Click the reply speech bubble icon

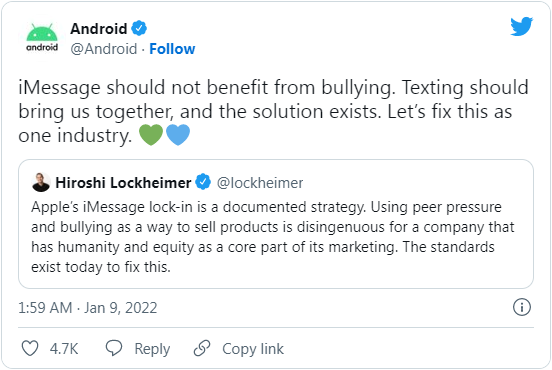tap(114, 348)
